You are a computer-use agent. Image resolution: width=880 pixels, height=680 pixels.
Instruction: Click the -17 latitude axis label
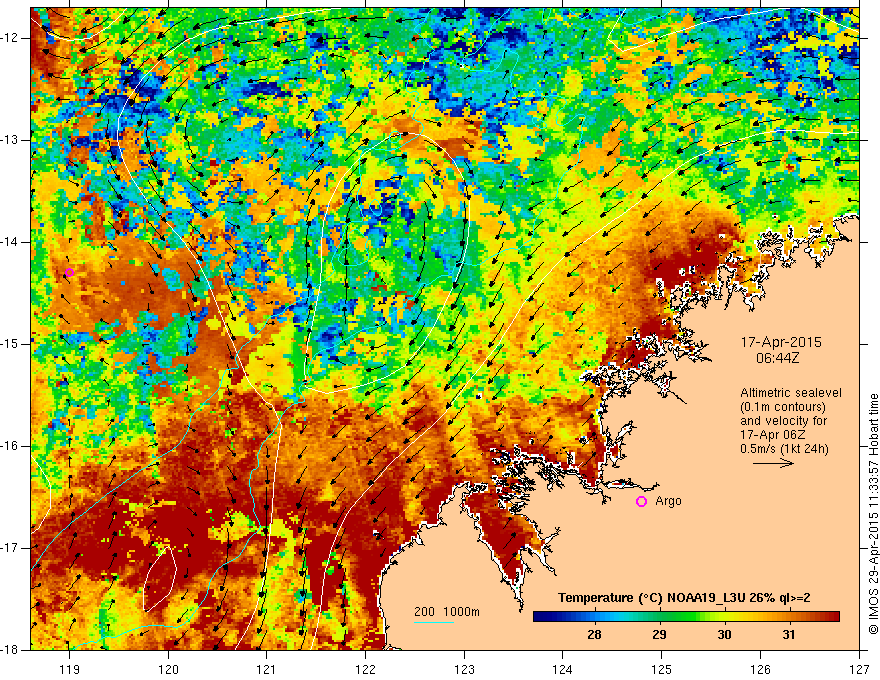tap(11, 548)
